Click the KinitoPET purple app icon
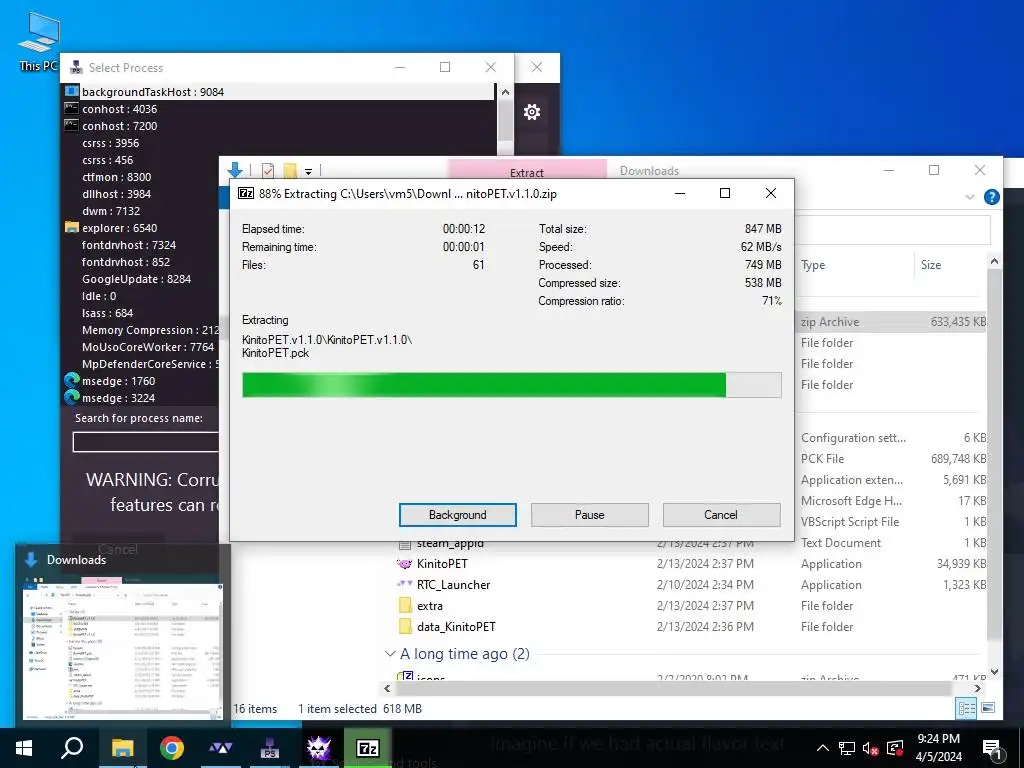The height and width of the screenshot is (768, 1024). pyautogui.click(x=404, y=564)
